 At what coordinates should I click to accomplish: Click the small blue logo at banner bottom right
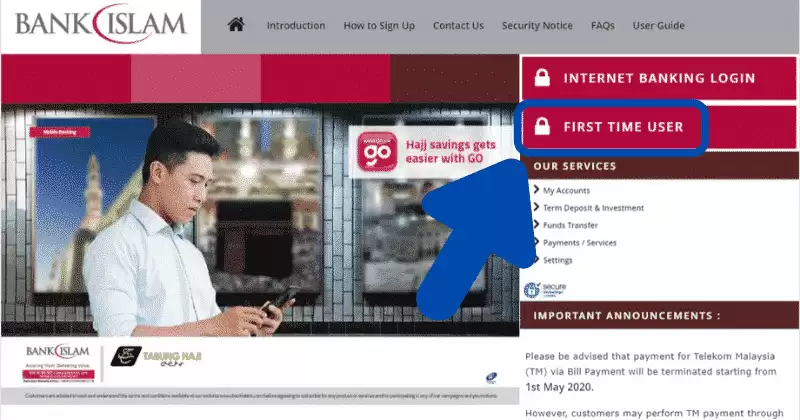(x=488, y=377)
